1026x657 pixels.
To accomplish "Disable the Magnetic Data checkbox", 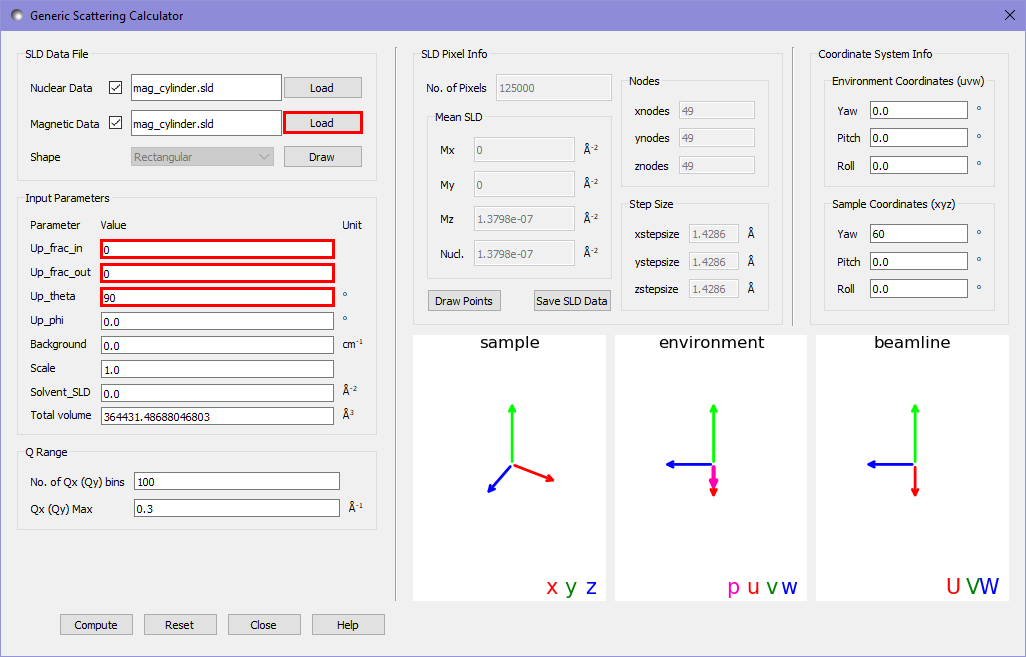I will point(115,123).
